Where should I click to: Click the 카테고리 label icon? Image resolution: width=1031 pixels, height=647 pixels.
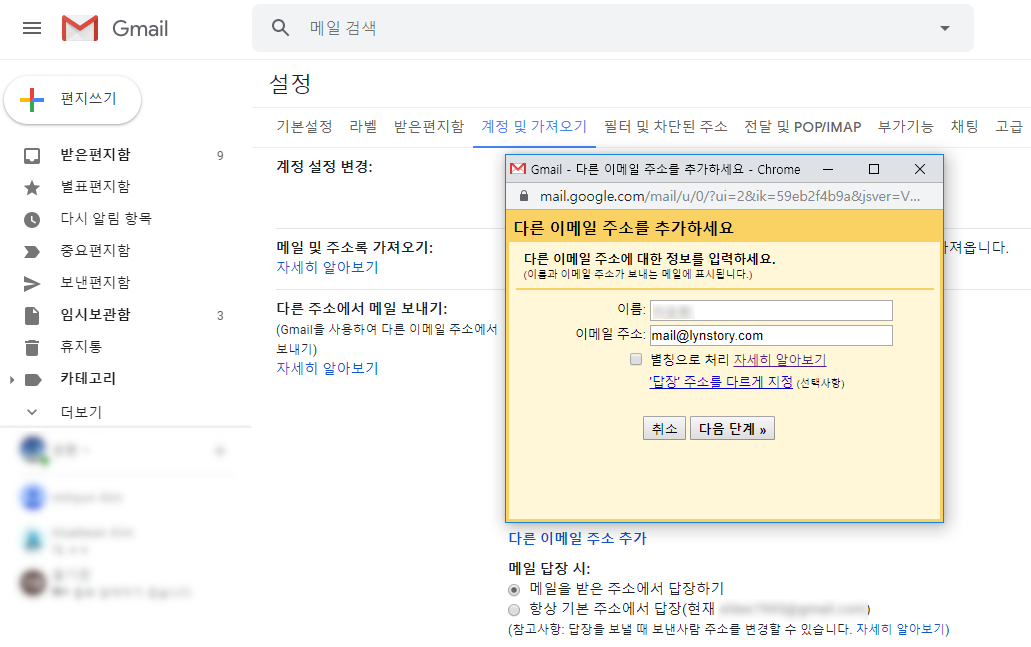[x=33, y=379]
